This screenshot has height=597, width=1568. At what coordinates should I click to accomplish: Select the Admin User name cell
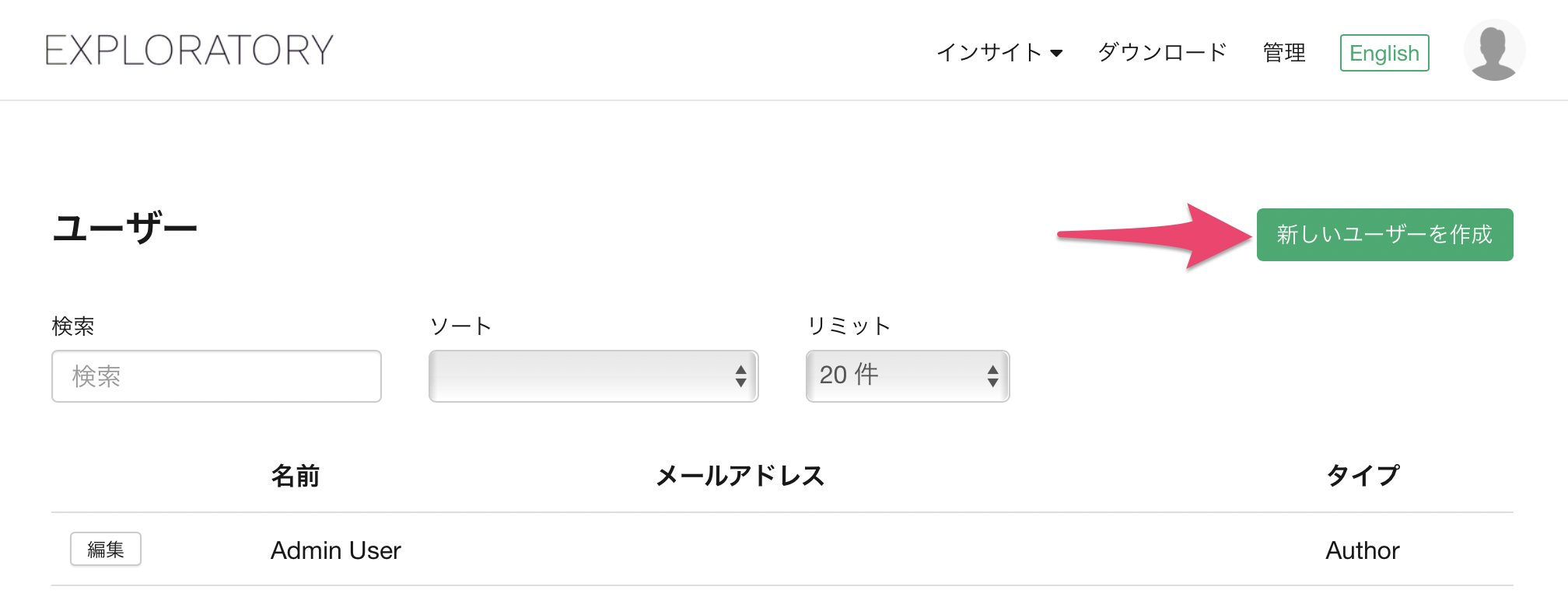coord(336,550)
